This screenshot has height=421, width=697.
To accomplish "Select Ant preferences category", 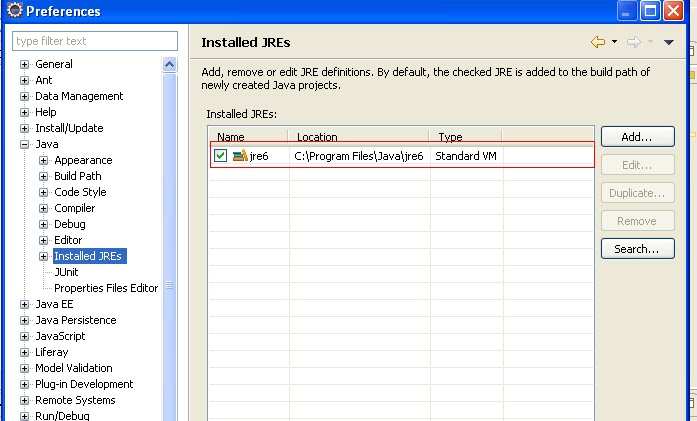I will tap(44, 80).
